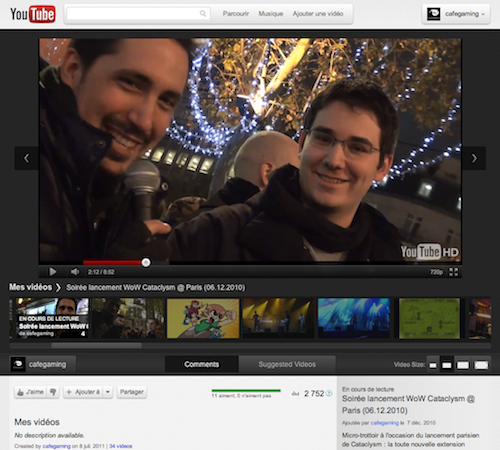Click the YouTube logo

[33, 14]
